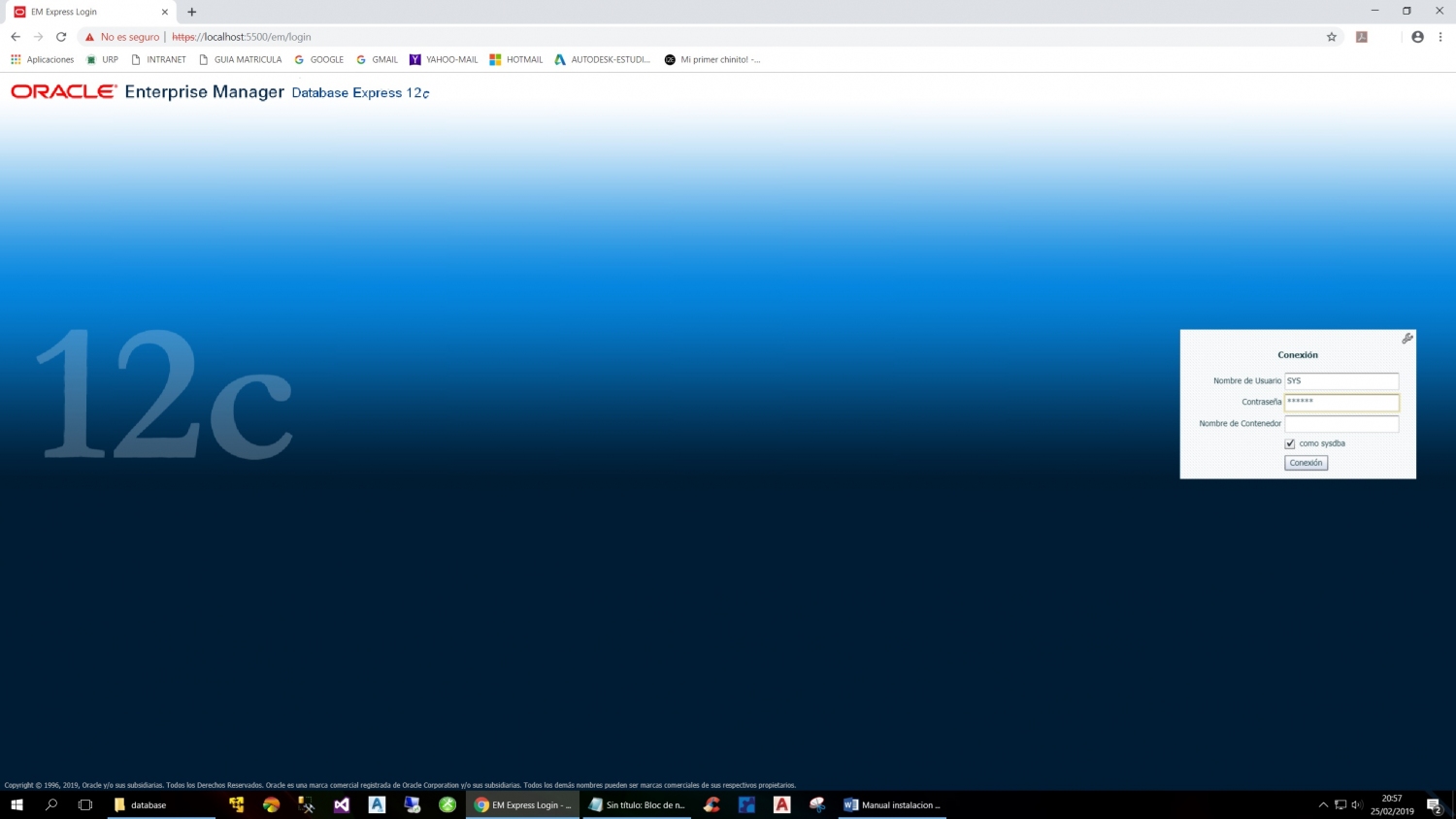Open the GMAIL bookmark

pos(378,59)
